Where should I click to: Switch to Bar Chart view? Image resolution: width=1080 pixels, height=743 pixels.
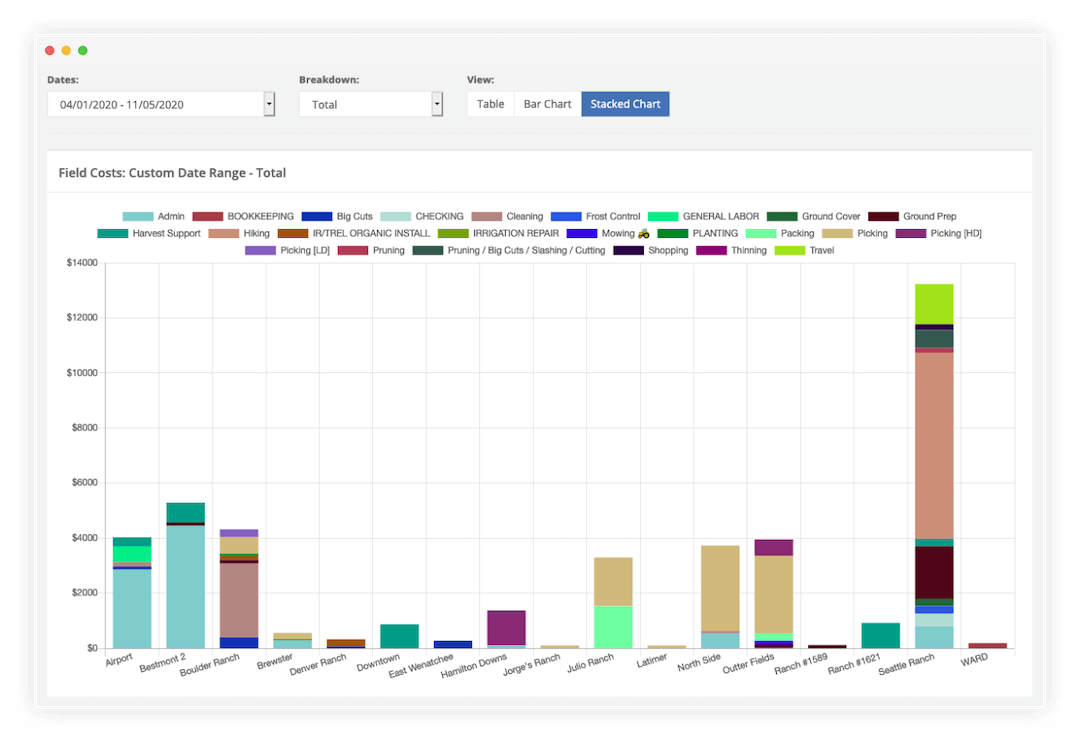click(547, 104)
